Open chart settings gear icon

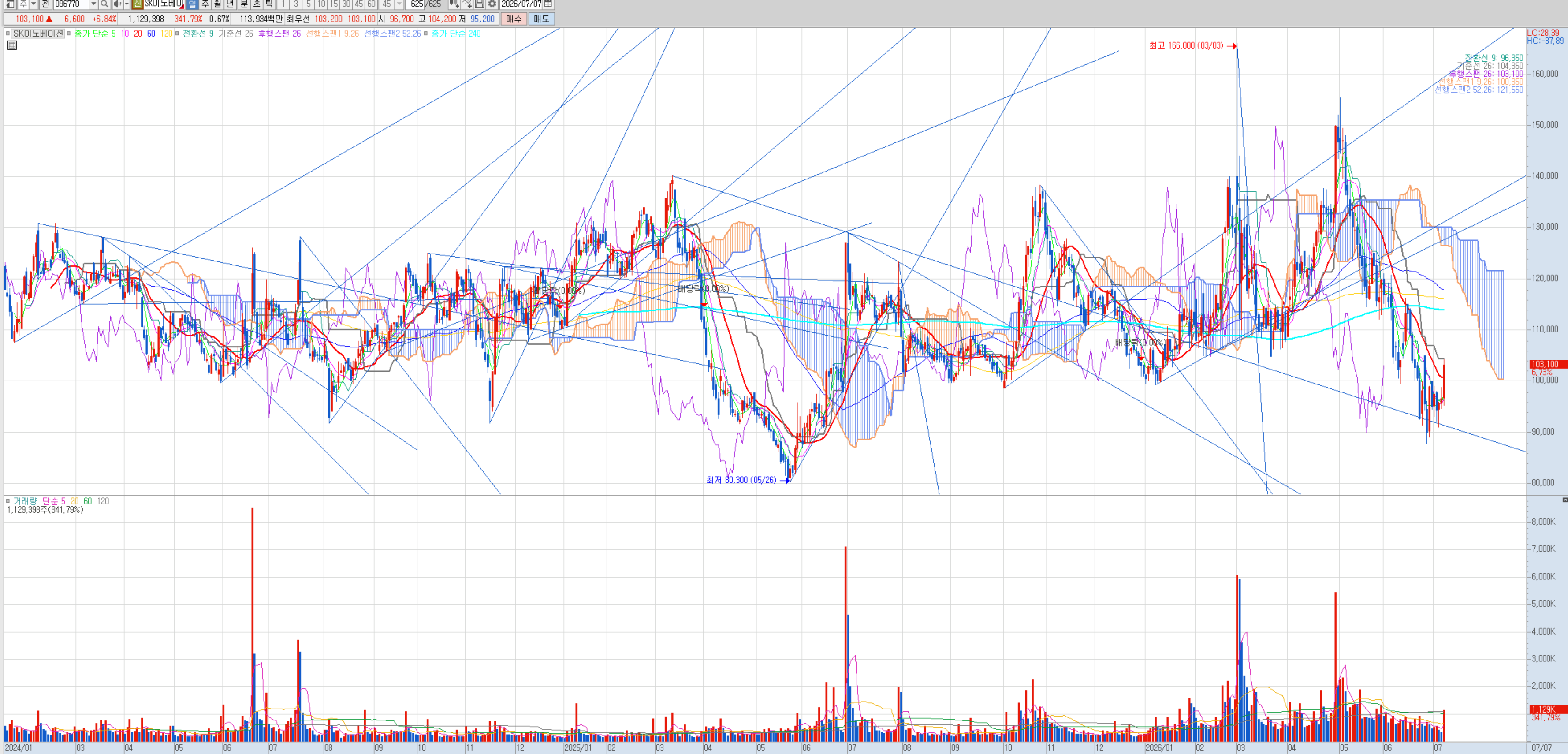(x=492, y=4)
